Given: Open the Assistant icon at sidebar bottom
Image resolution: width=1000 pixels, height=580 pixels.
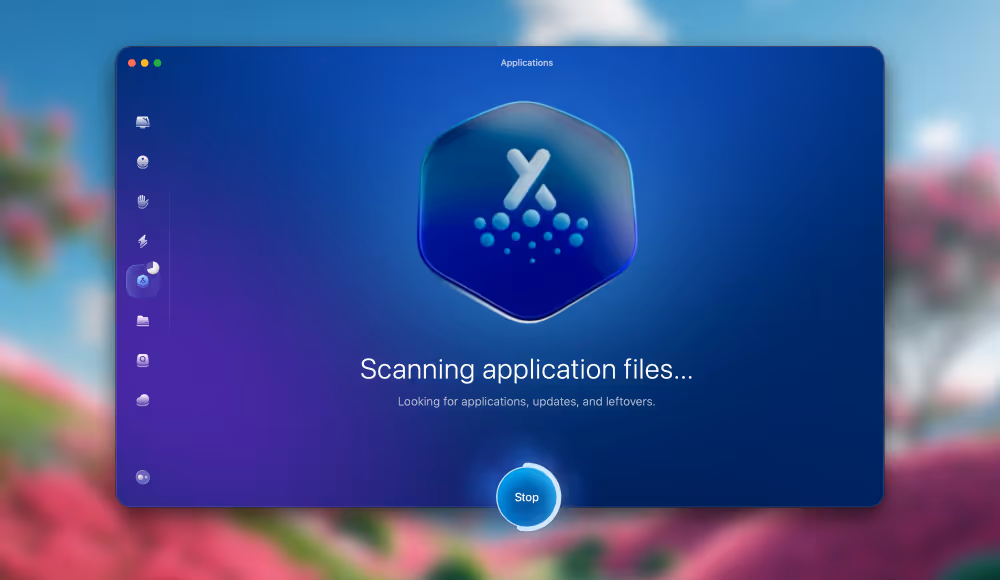Looking at the screenshot, I should click(142, 476).
